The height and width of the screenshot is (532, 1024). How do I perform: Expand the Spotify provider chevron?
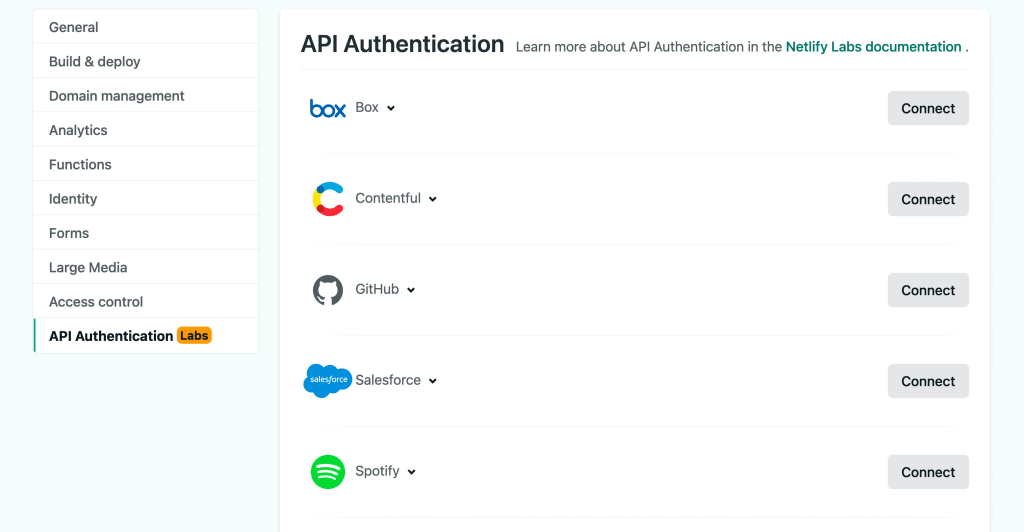click(x=411, y=472)
